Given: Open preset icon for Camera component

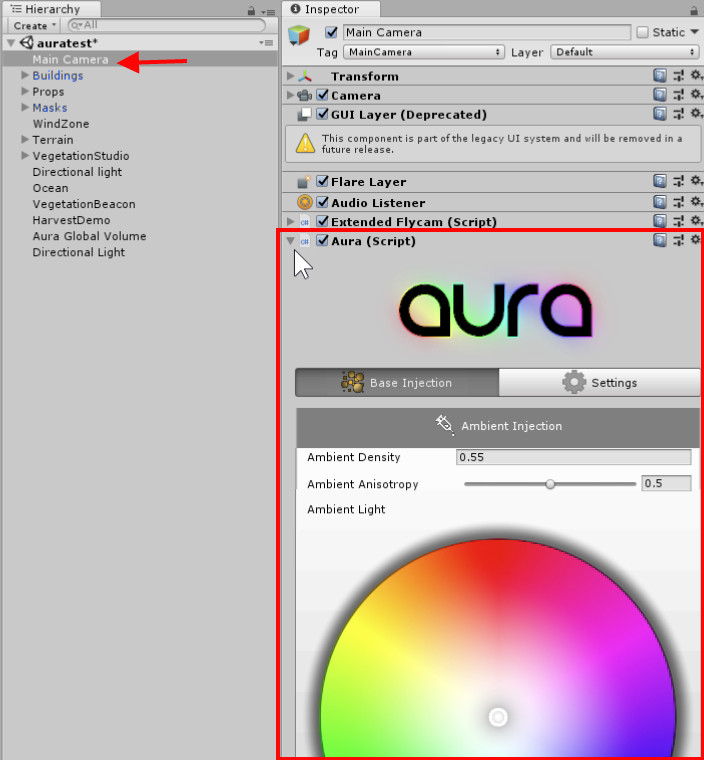Looking at the screenshot, I should click(x=678, y=95).
